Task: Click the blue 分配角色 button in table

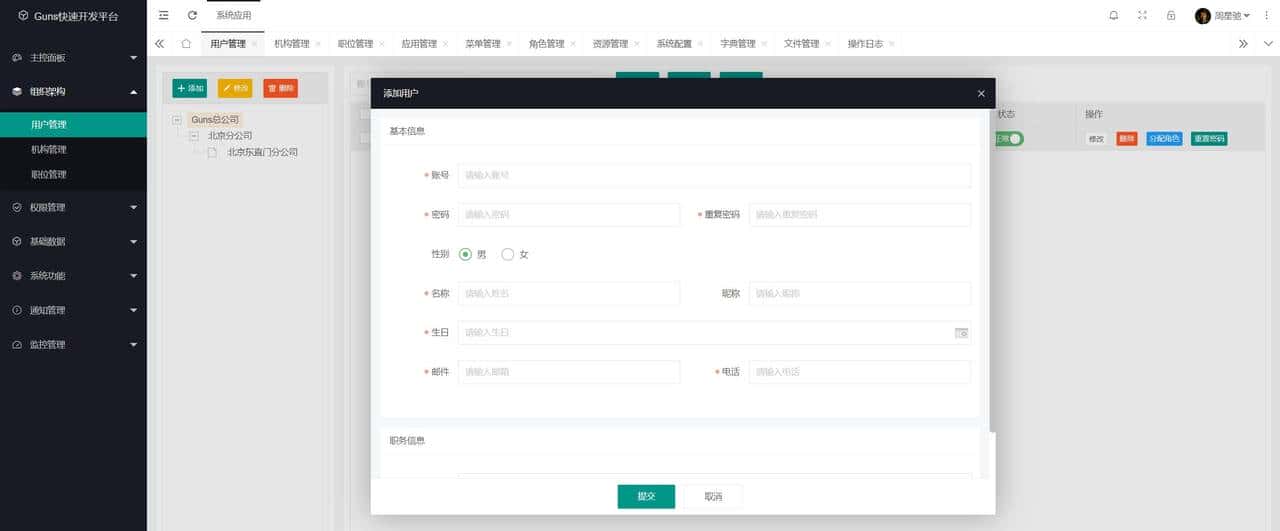Action: (1164, 139)
